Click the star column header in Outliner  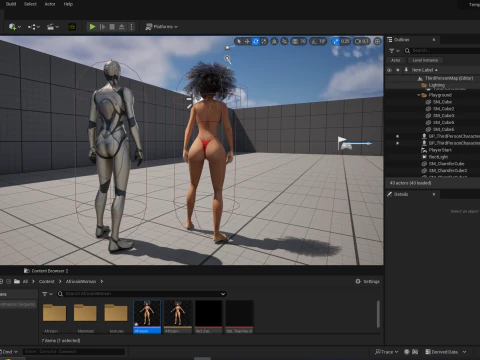(x=397, y=70)
